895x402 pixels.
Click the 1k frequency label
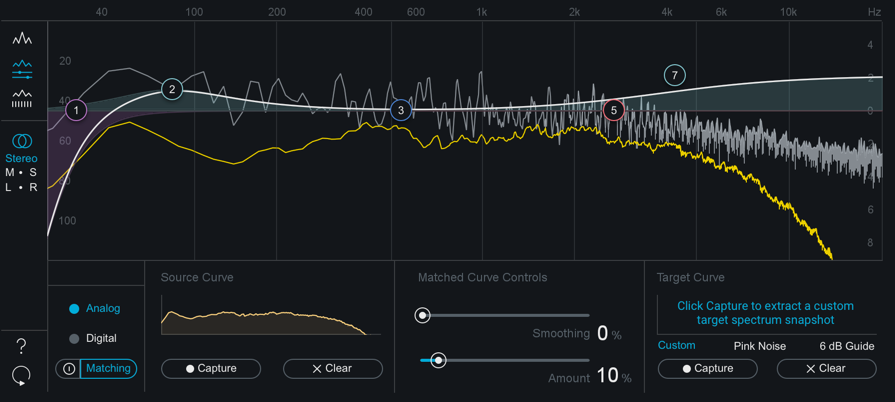tap(482, 12)
